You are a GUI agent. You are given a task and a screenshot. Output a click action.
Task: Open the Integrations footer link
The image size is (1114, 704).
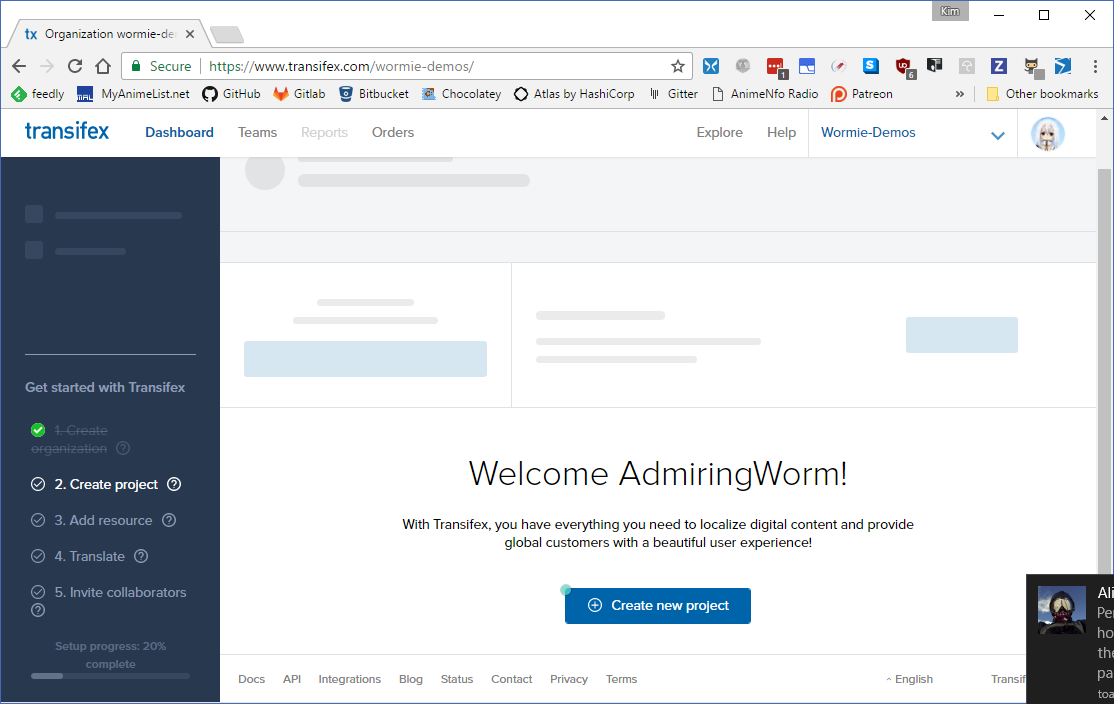[x=350, y=679]
